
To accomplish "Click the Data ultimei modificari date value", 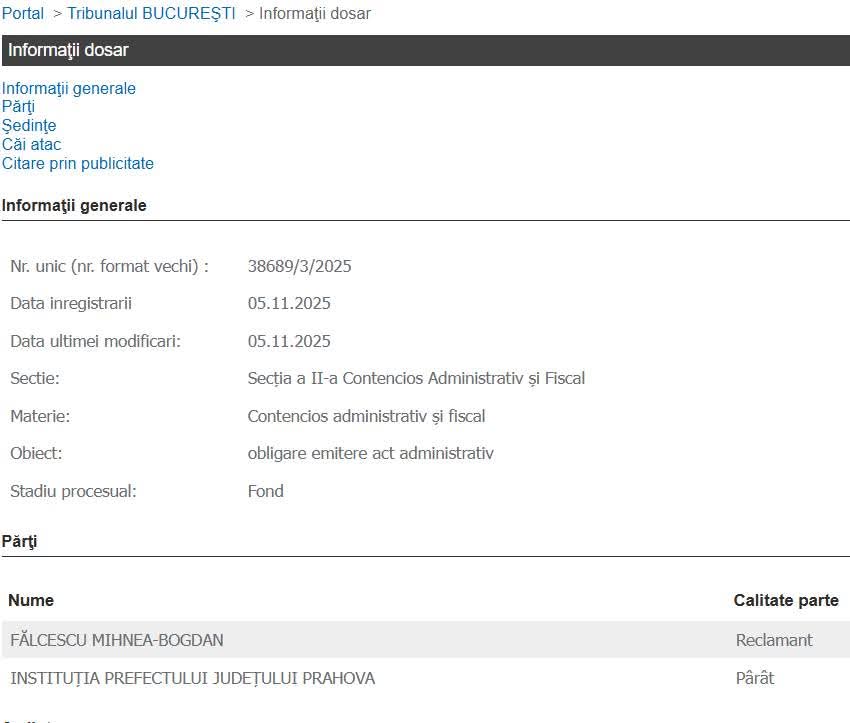I will 289,341.
